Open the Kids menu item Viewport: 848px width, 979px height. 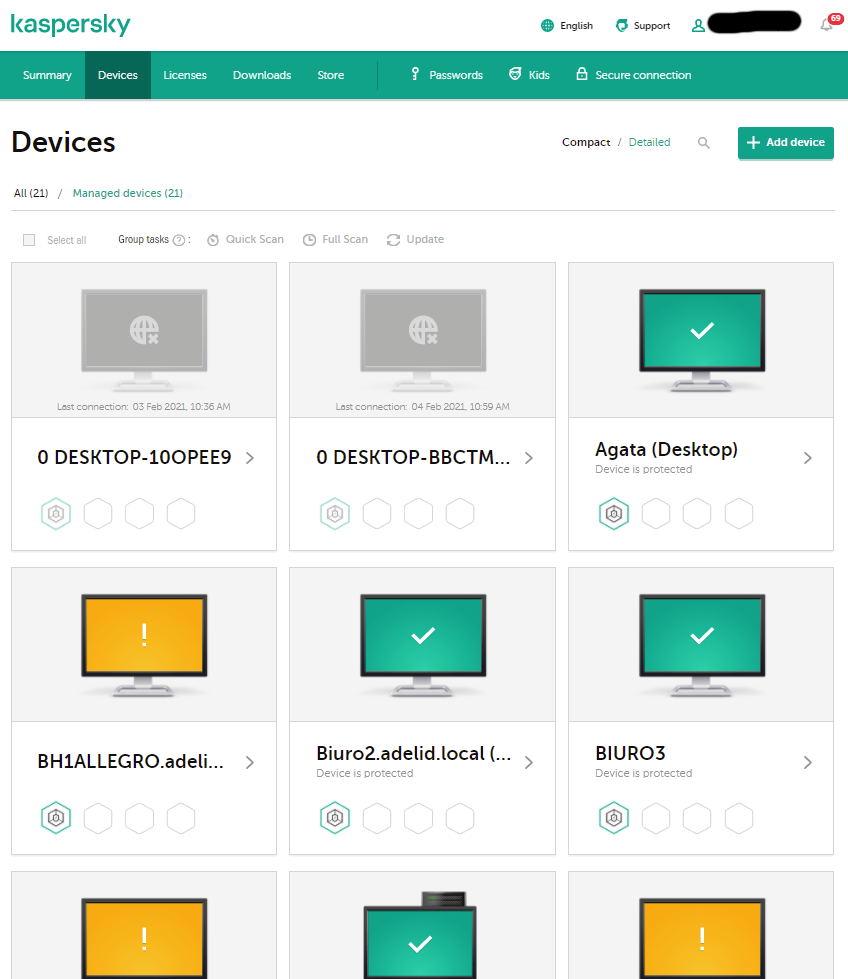tap(530, 75)
